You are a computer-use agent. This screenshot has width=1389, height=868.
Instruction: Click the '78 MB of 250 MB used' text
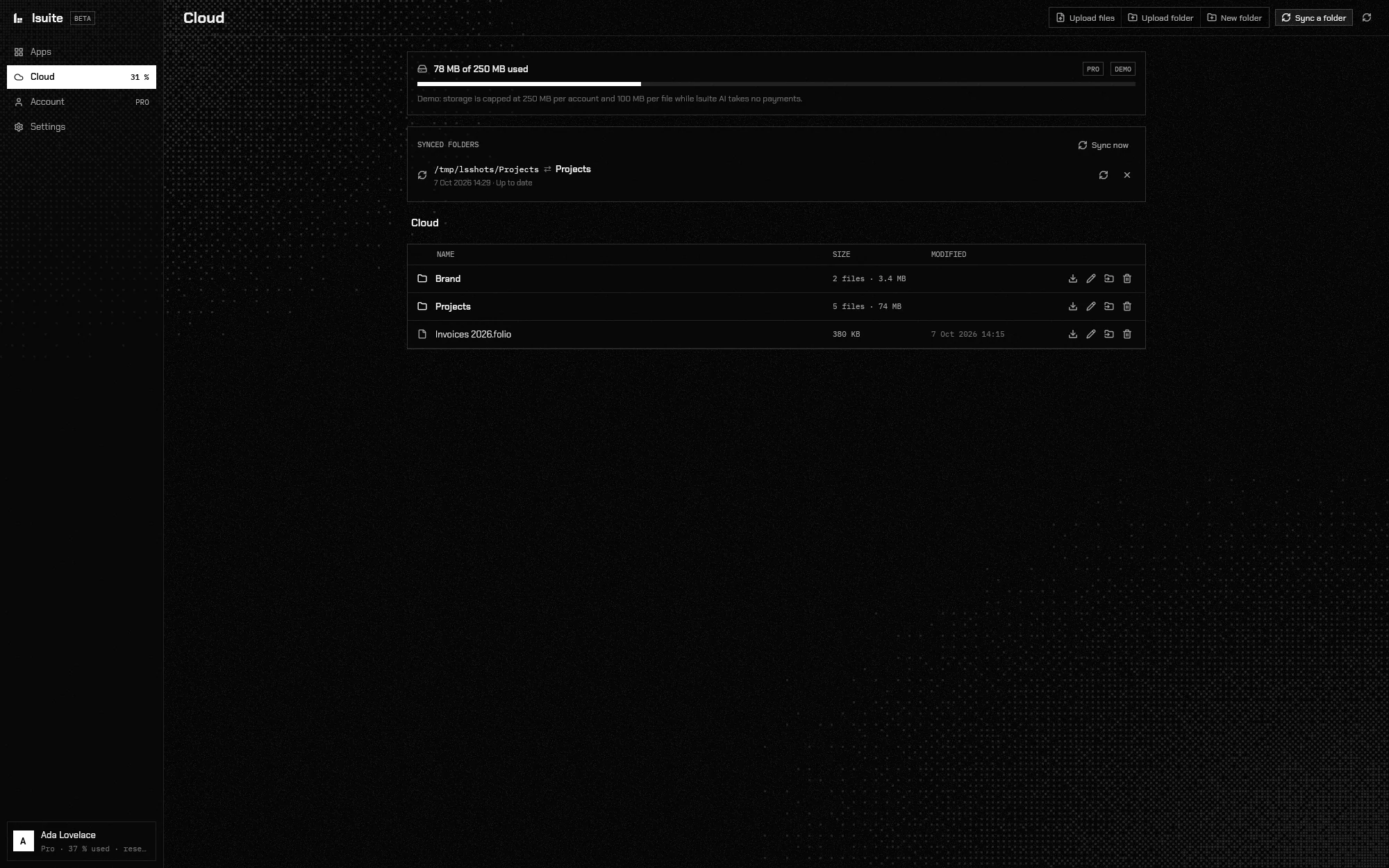coord(481,69)
